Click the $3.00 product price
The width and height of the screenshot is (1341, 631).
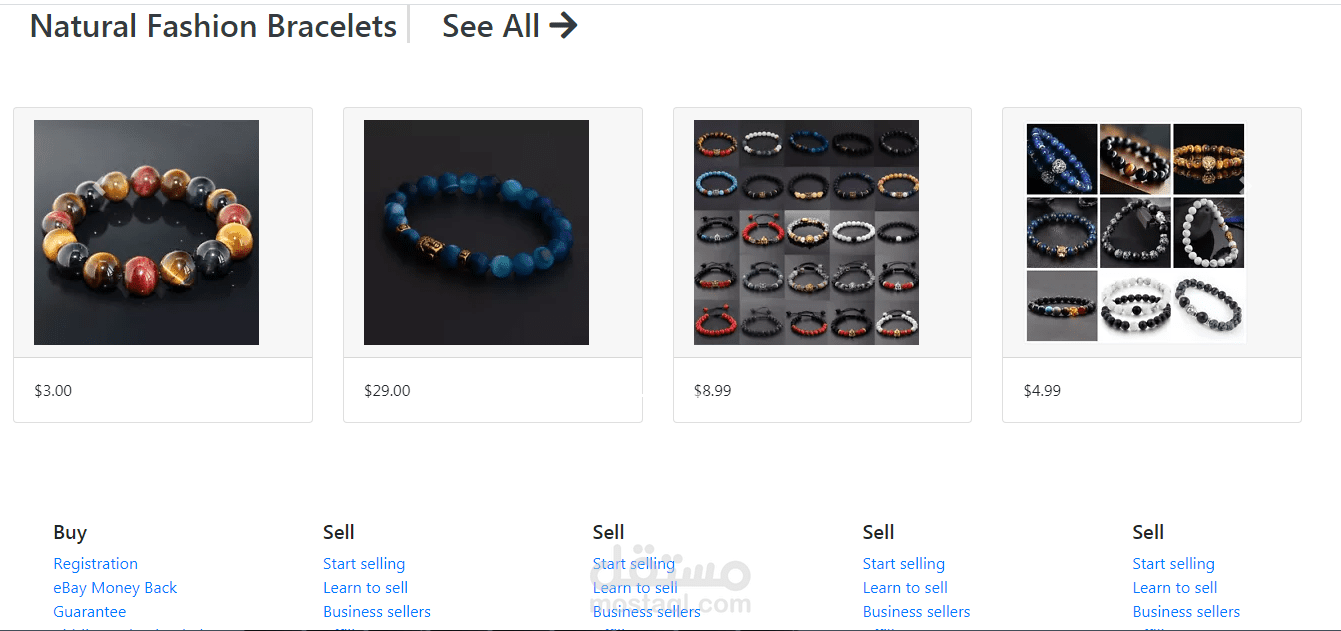(x=53, y=391)
